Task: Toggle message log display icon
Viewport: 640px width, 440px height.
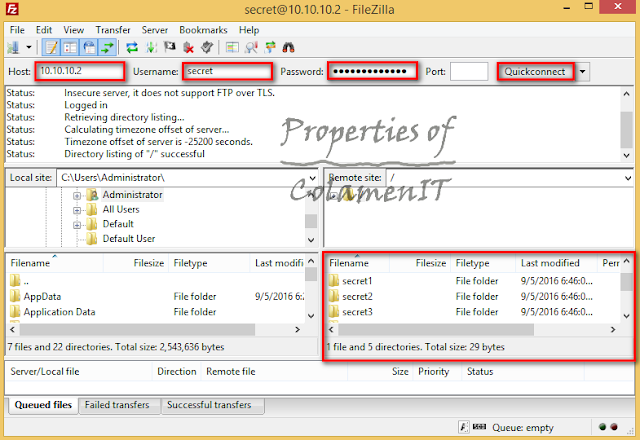Action: [51, 48]
